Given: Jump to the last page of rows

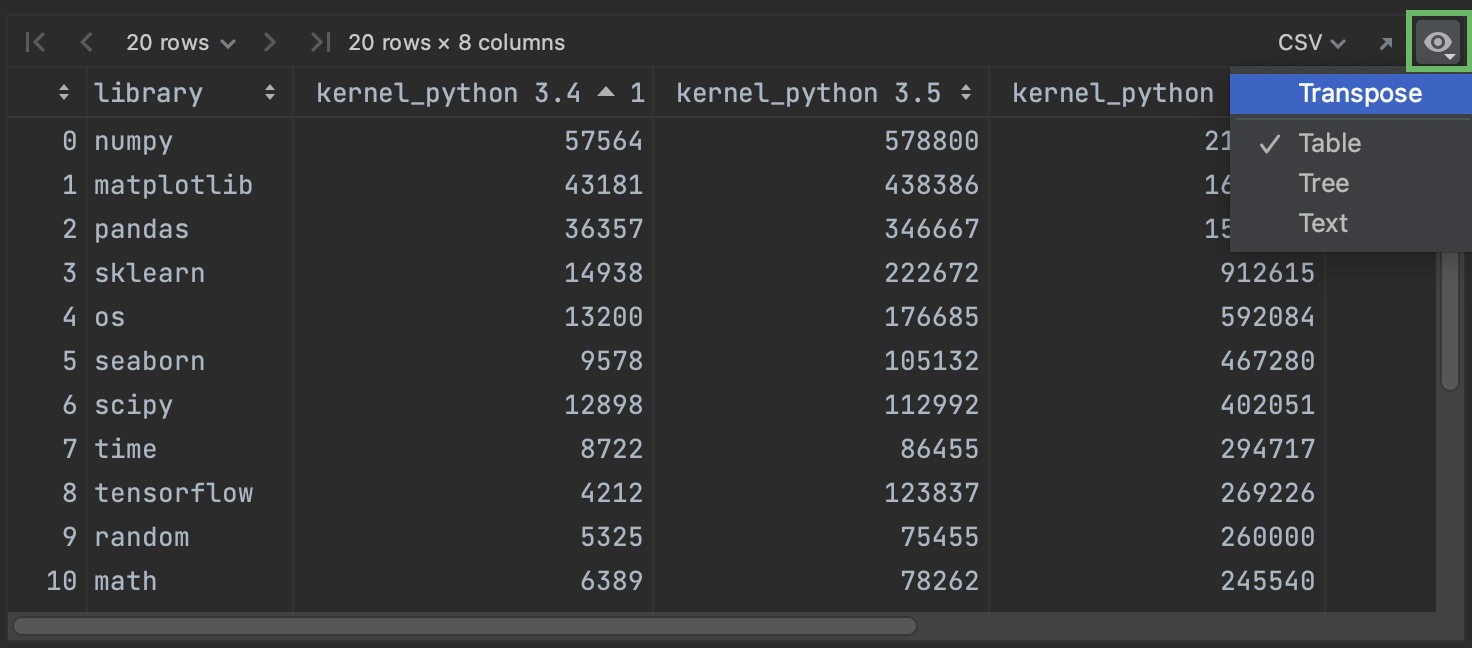Looking at the screenshot, I should 319,43.
